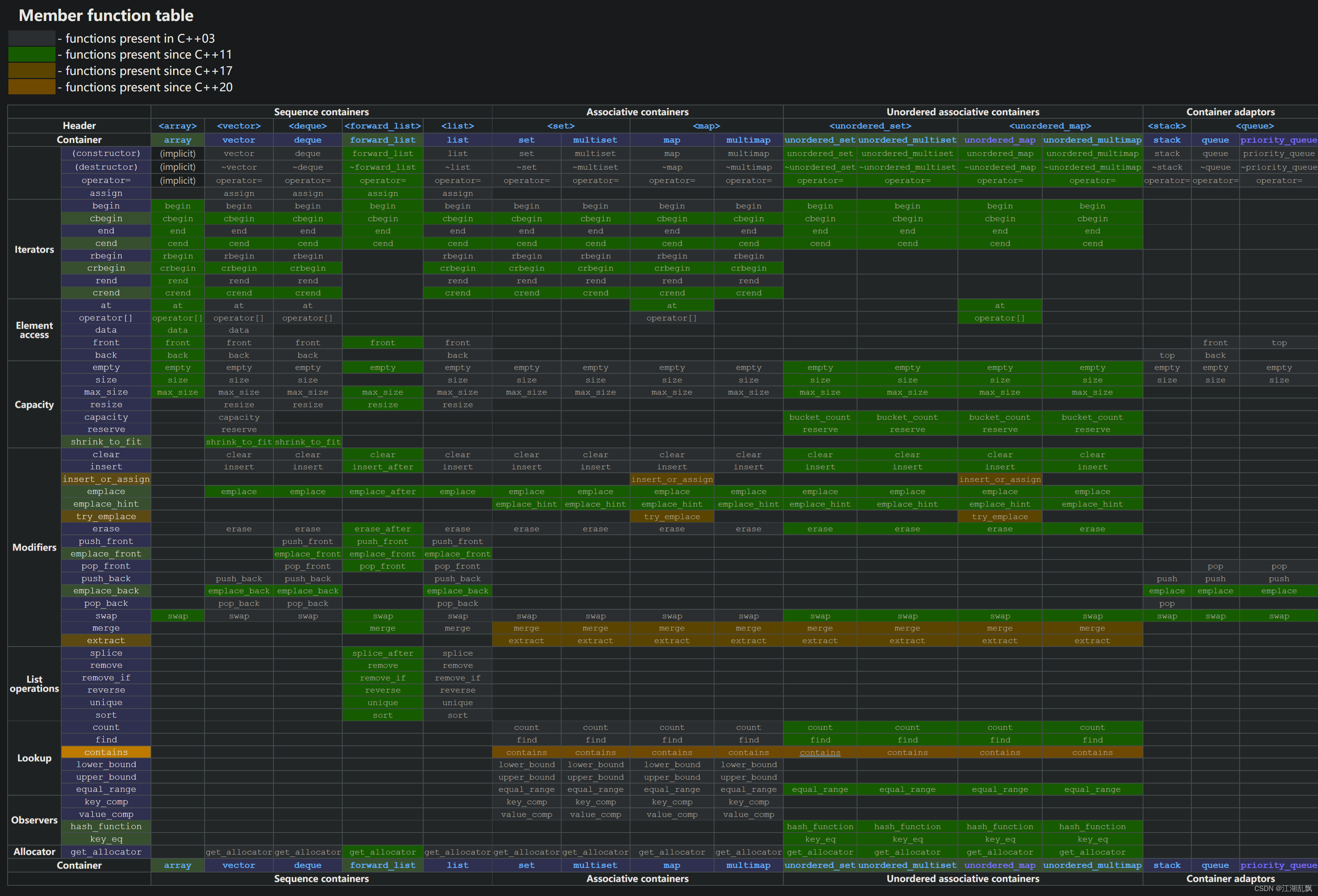Image resolution: width=1318 pixels, height=896 pixels.
Task: Click the shrink_to_fit cell under vector
Action: point(239,442)
